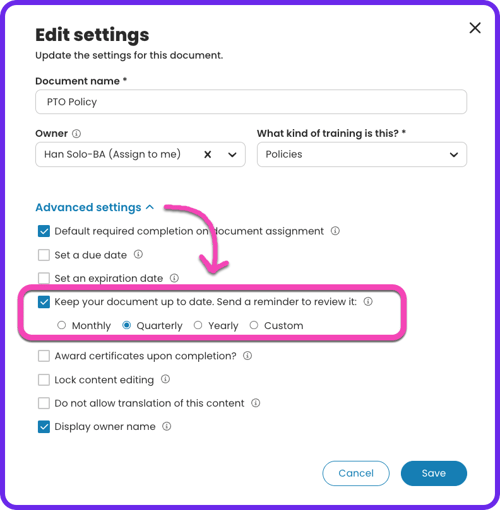Open the Owner dropdown arrow

pos(232,155)
